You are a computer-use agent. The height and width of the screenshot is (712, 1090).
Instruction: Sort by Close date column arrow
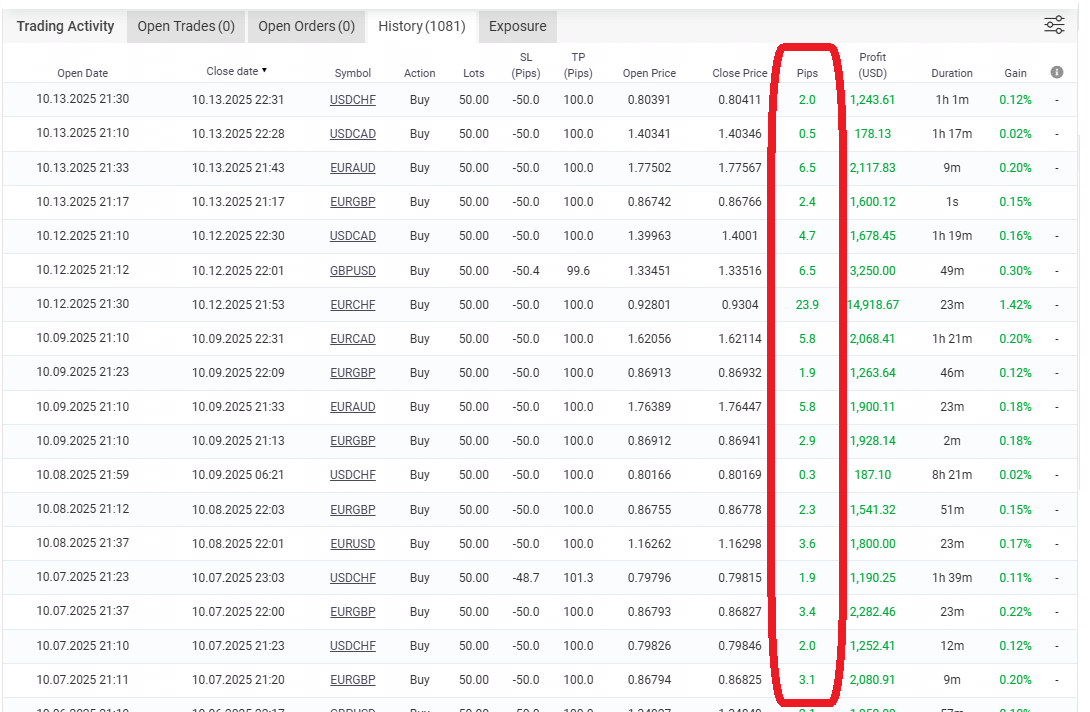pos(264,71)
